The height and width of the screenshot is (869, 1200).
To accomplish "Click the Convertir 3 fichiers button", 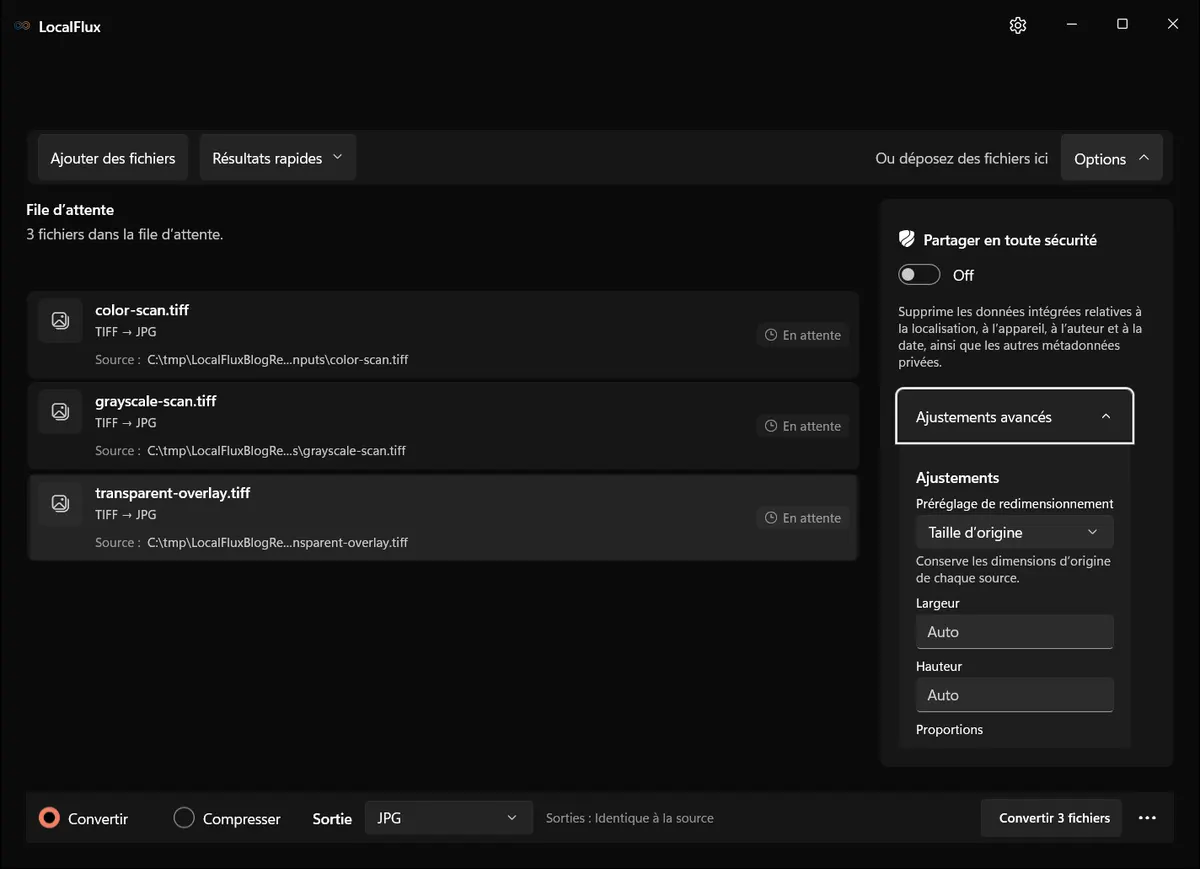I will 1054,818.
